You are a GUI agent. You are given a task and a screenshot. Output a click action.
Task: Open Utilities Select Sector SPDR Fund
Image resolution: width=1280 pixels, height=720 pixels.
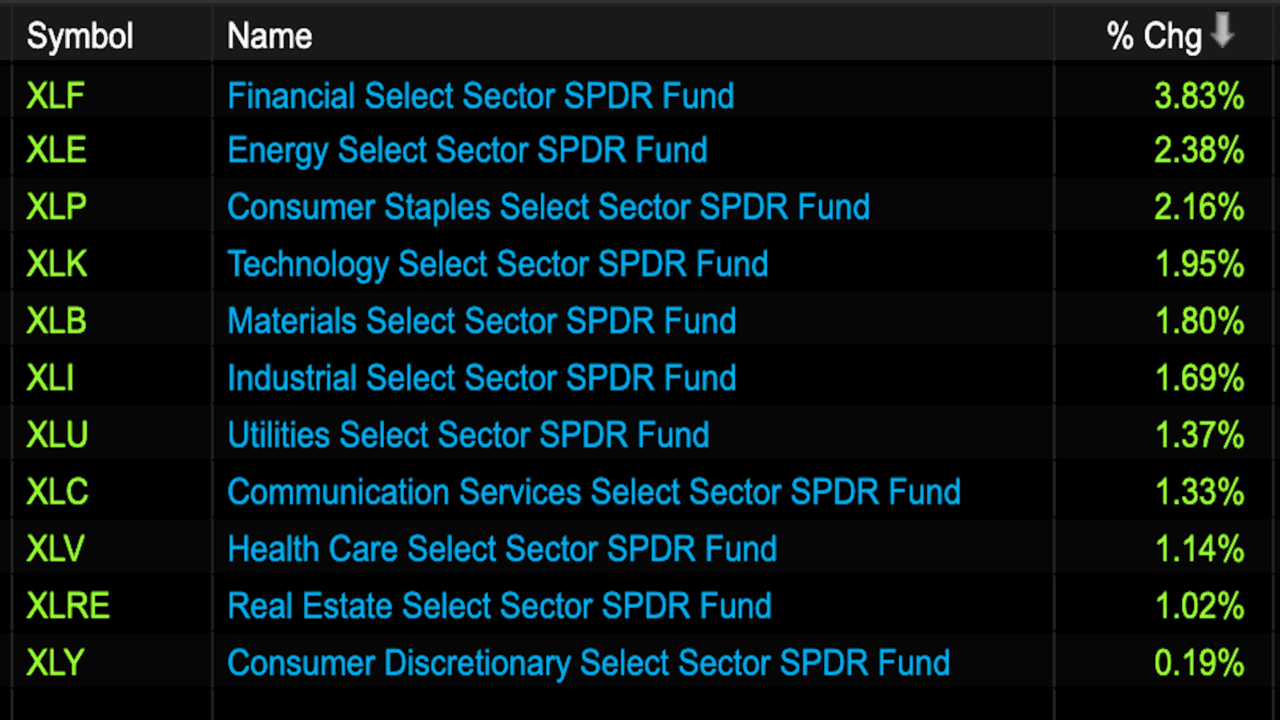[x=468, y=435]
